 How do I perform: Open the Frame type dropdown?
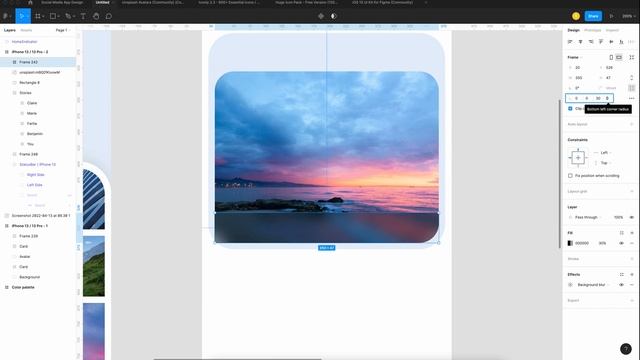coord(575,58)
